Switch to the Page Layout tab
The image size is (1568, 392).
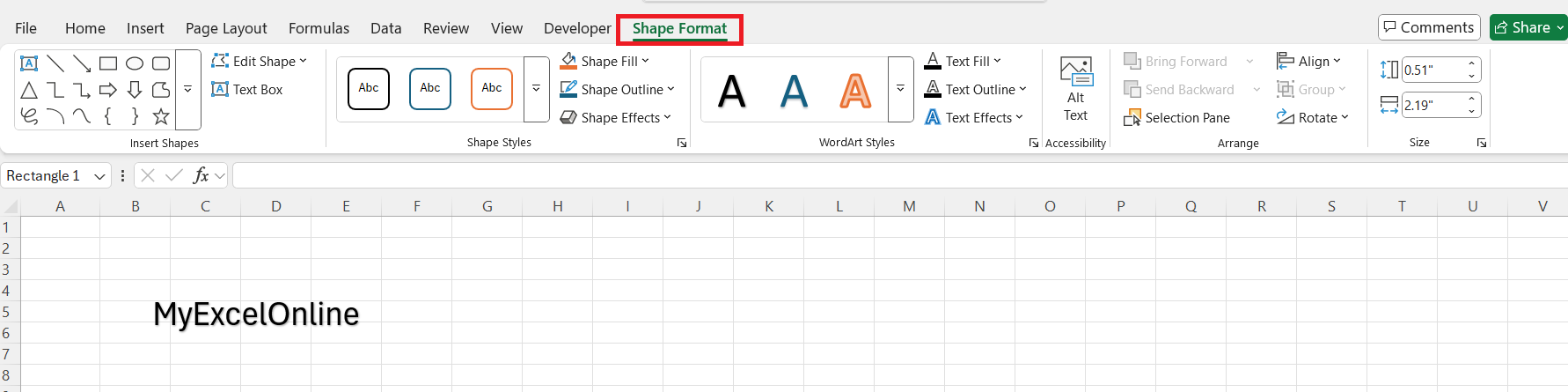point(226,28)
